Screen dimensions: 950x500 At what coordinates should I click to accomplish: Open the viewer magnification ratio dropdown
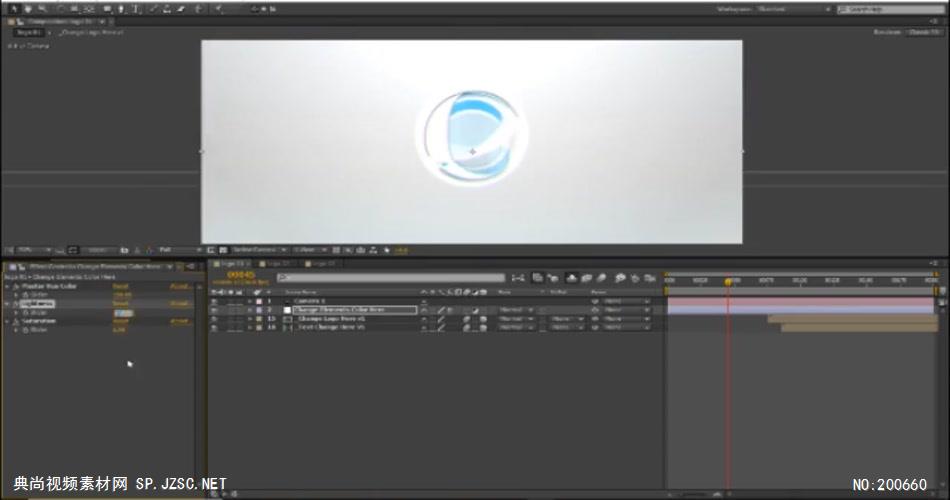point(35,250)
